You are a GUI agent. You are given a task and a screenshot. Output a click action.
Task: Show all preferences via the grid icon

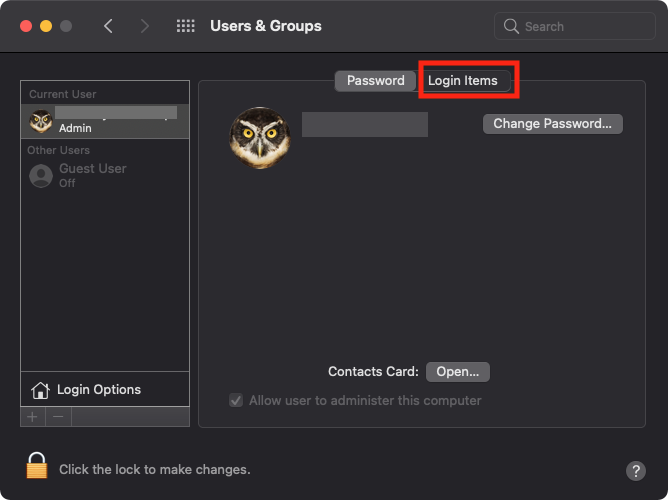pyautogui.click(x=186, y=26)
